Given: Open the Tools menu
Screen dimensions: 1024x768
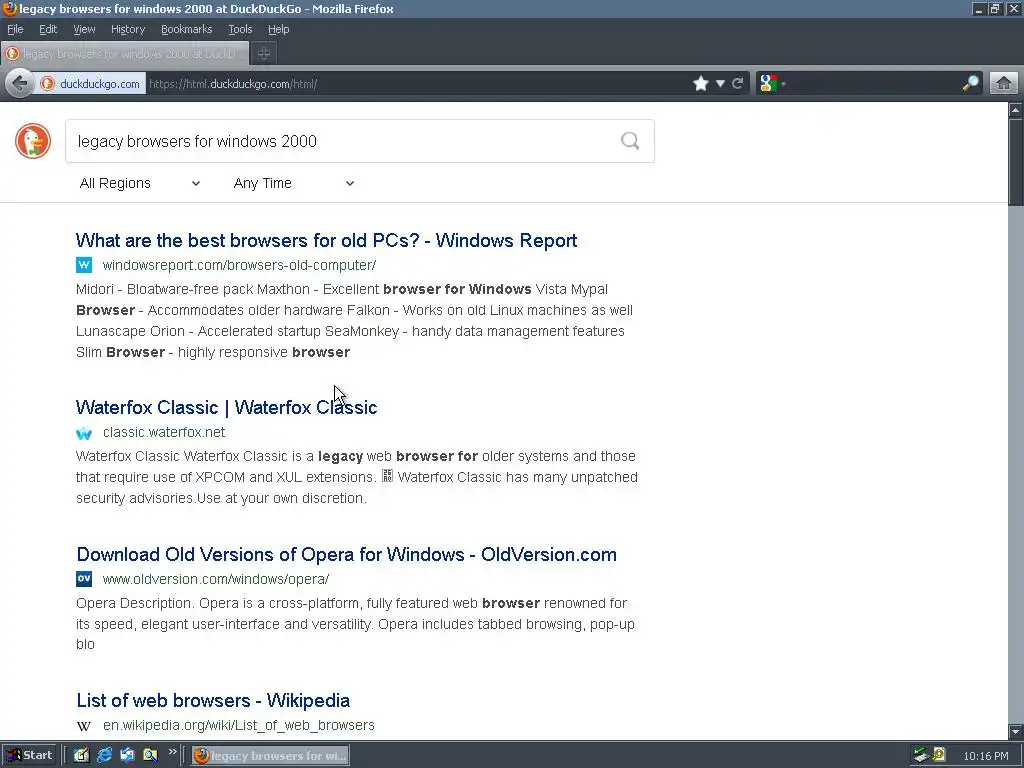Looking at the screenshot, I should pyautogui.click(x=240, y=29).
